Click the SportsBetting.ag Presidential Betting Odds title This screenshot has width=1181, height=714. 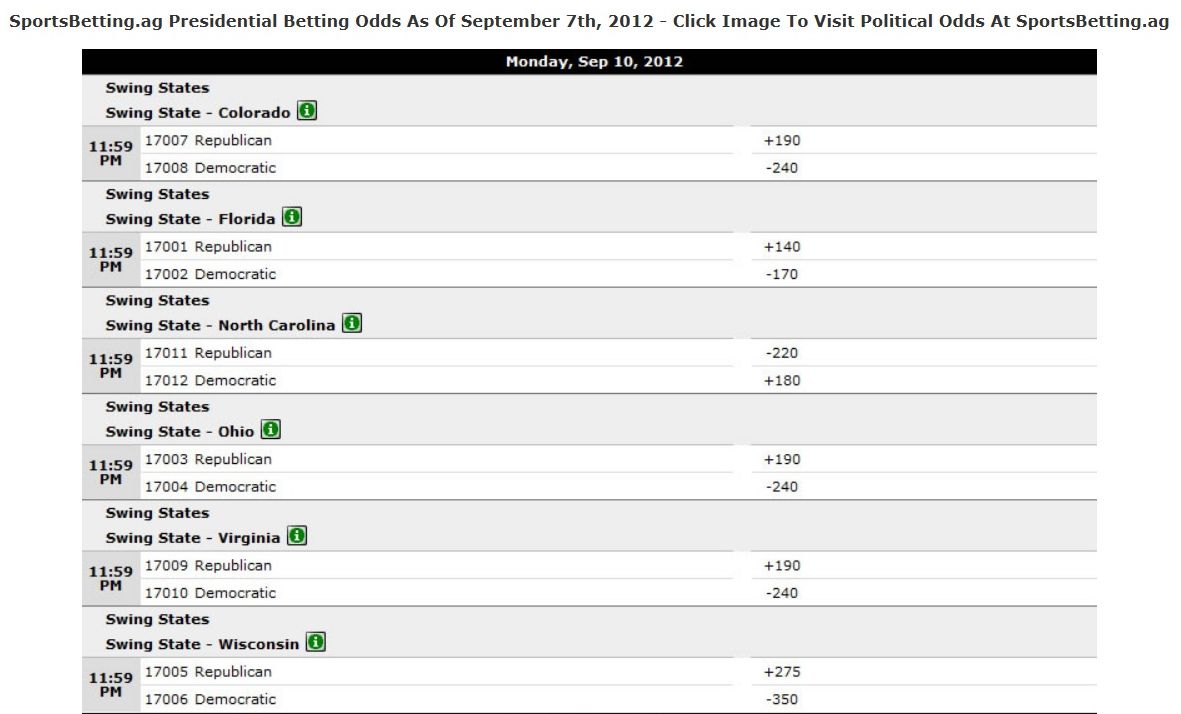[589, 21]
